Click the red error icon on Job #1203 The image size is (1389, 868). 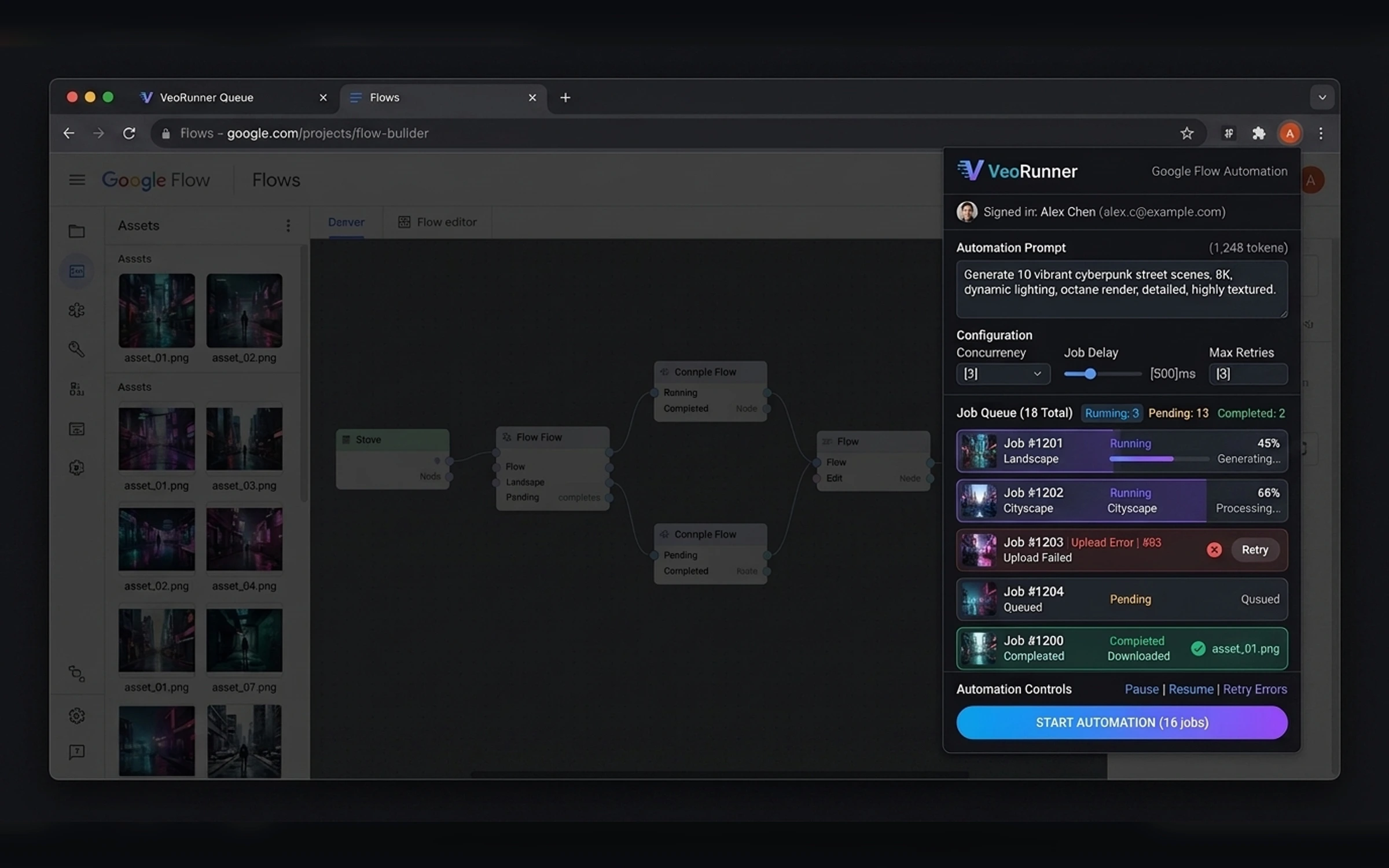(x=1214, y=550)
